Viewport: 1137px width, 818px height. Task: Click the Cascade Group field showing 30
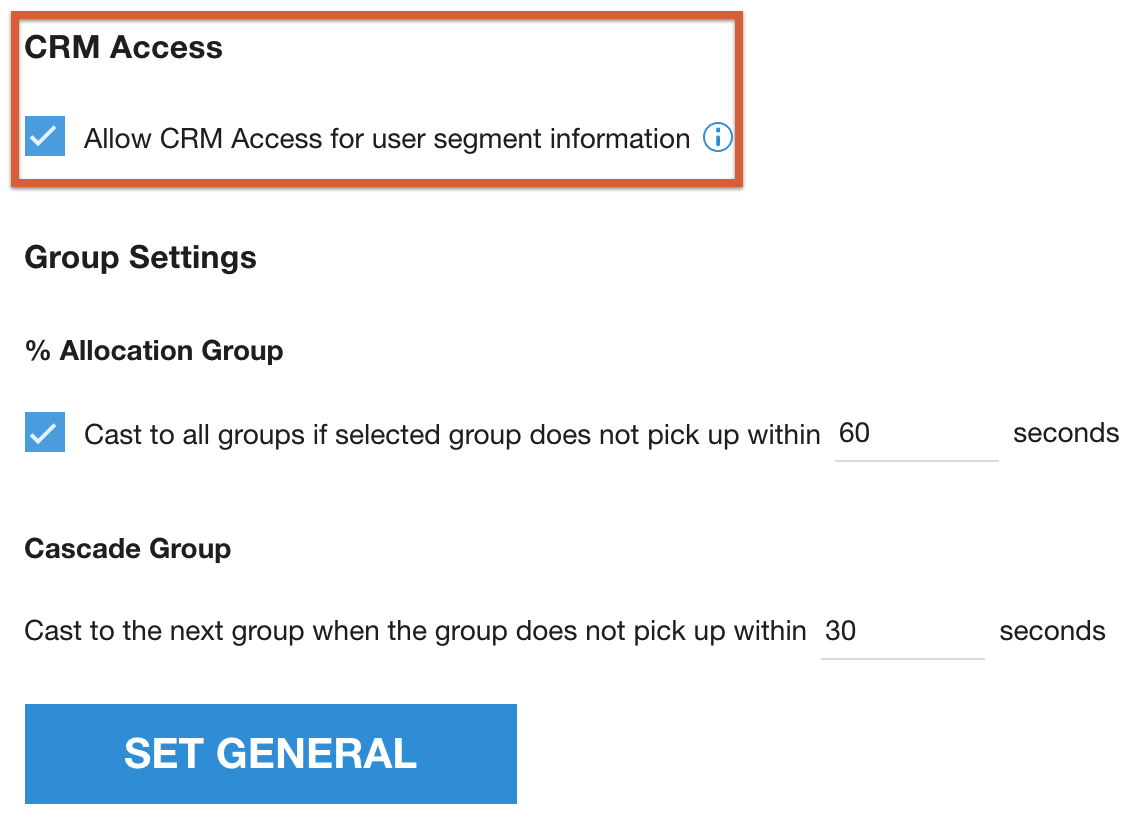tap(901, 632)
